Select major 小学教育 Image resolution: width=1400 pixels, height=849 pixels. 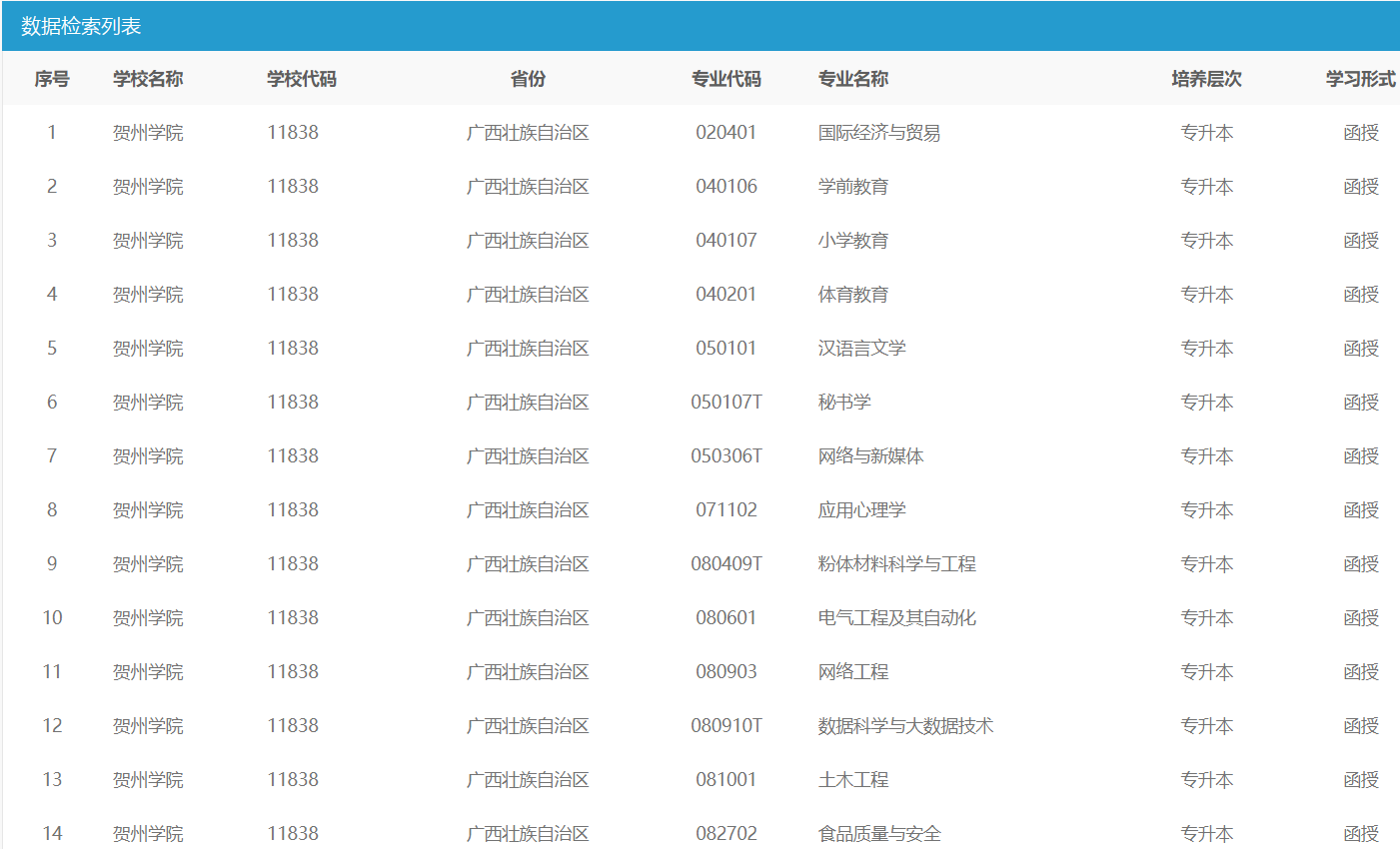pos(853,241)
